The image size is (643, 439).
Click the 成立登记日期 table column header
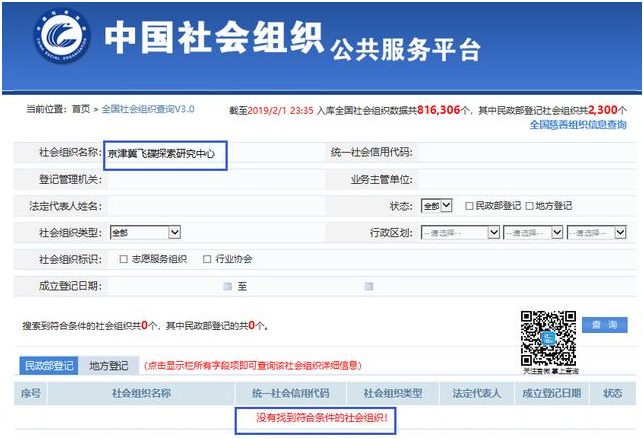pyautogui.click(x=552, y=394)
